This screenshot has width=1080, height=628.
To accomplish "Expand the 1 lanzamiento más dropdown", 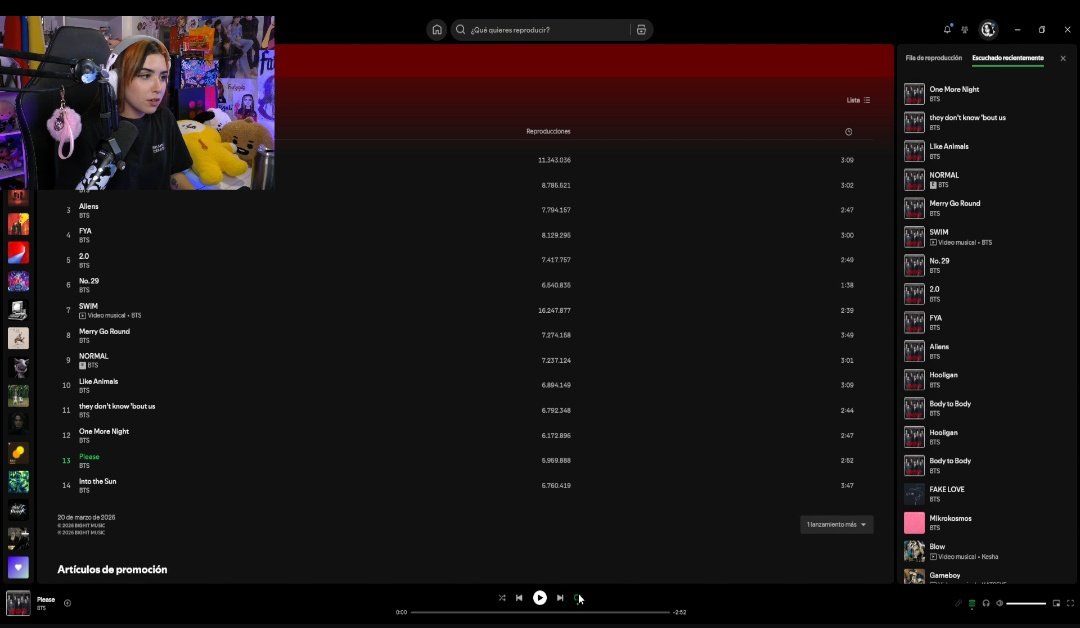I will pos(836,525).
